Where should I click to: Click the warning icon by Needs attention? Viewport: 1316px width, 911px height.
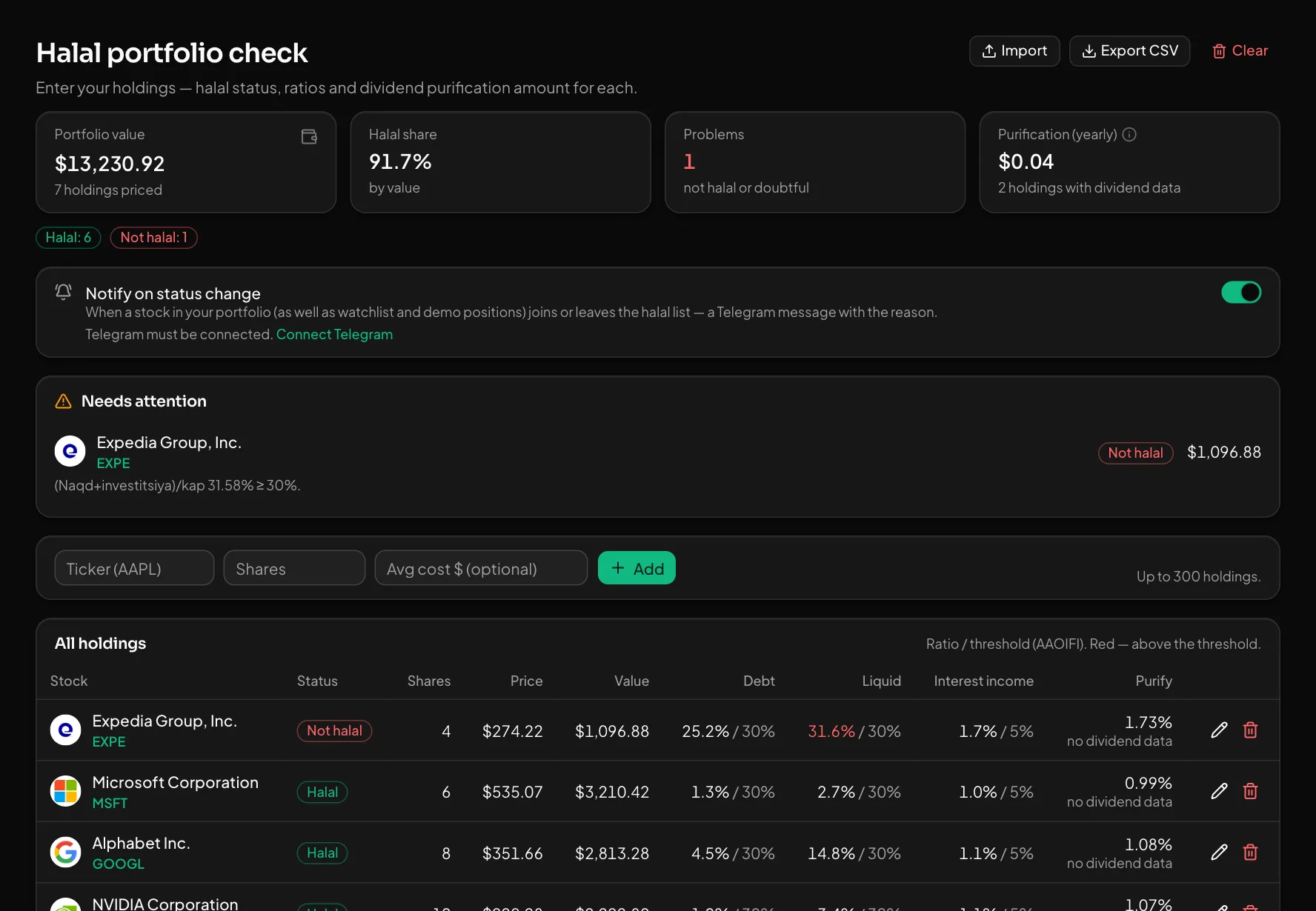[63, 401]
